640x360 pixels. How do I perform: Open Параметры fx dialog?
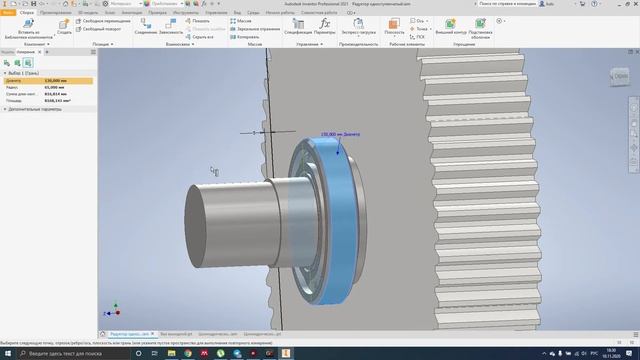click(325, 27)
